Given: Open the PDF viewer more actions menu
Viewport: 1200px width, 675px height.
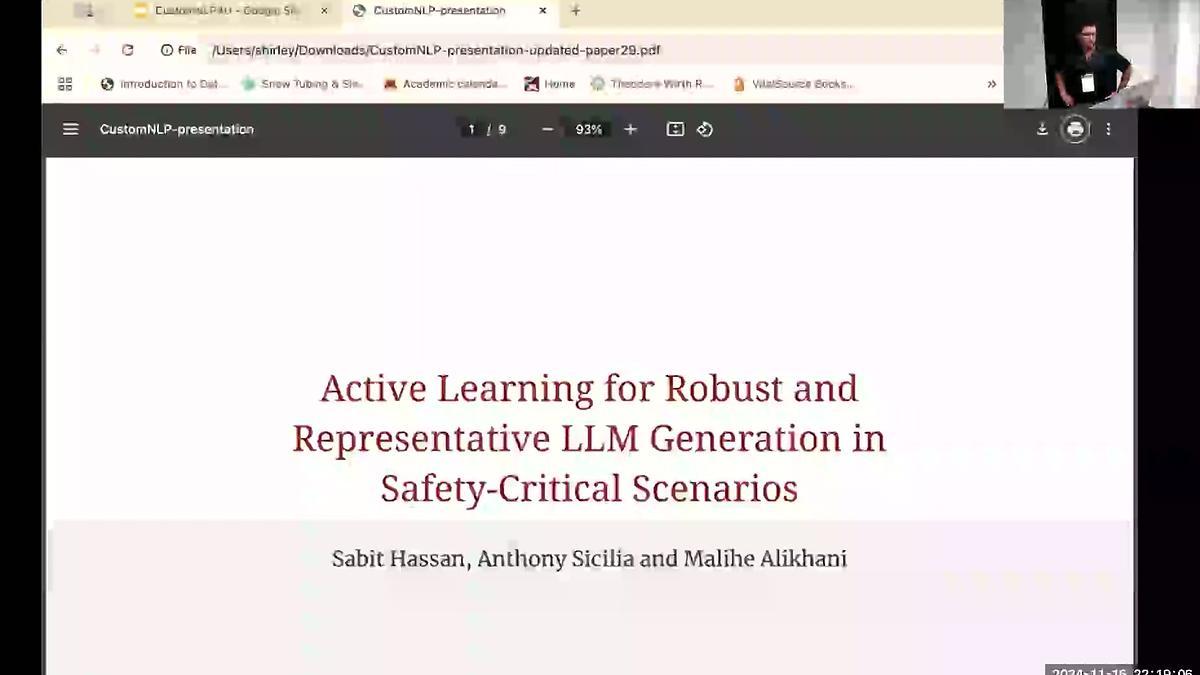Looking at the screenshot, I should [x=1108, y=129].
